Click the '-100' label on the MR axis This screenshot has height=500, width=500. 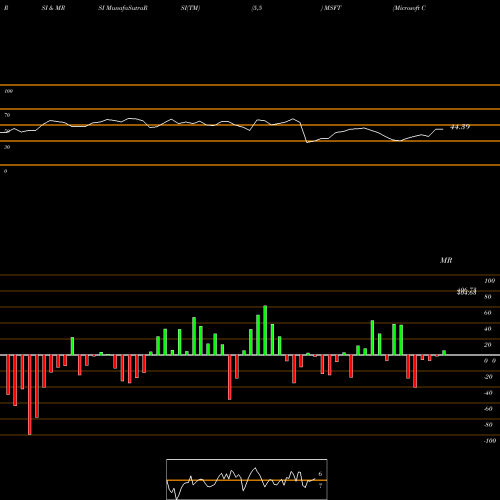(490, 441)
